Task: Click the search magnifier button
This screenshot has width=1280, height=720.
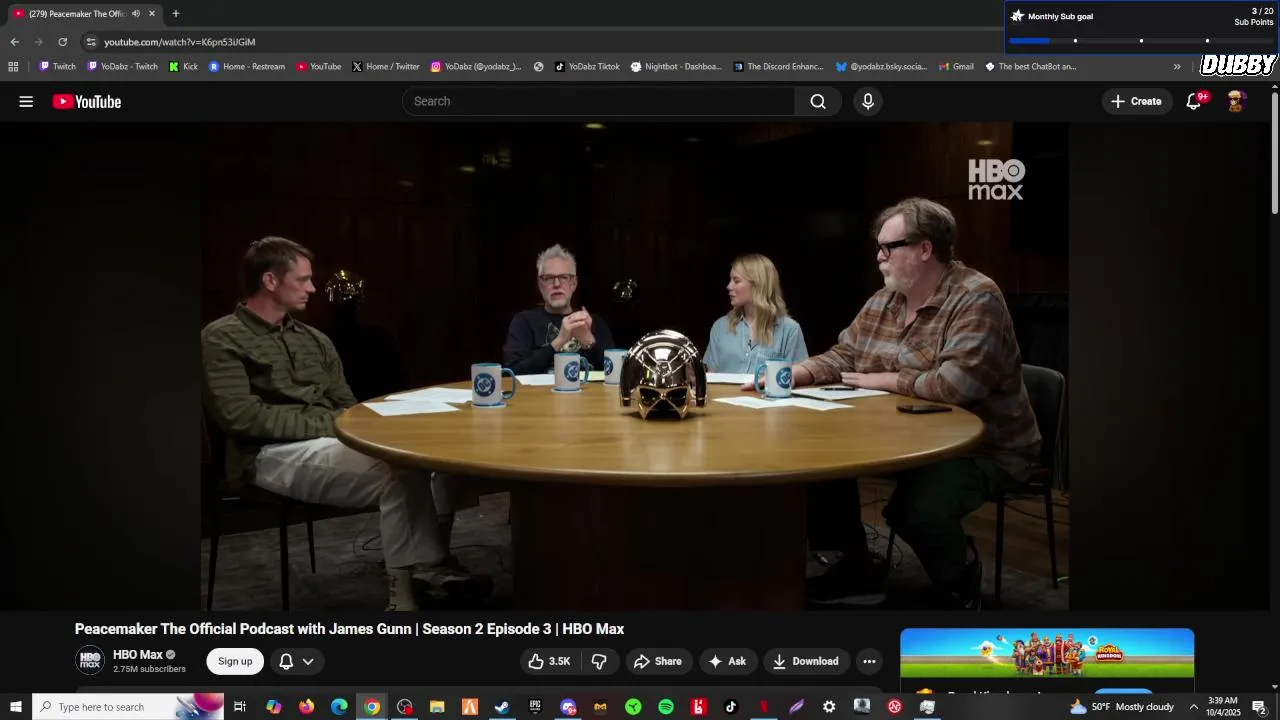Action: (818, 101)
